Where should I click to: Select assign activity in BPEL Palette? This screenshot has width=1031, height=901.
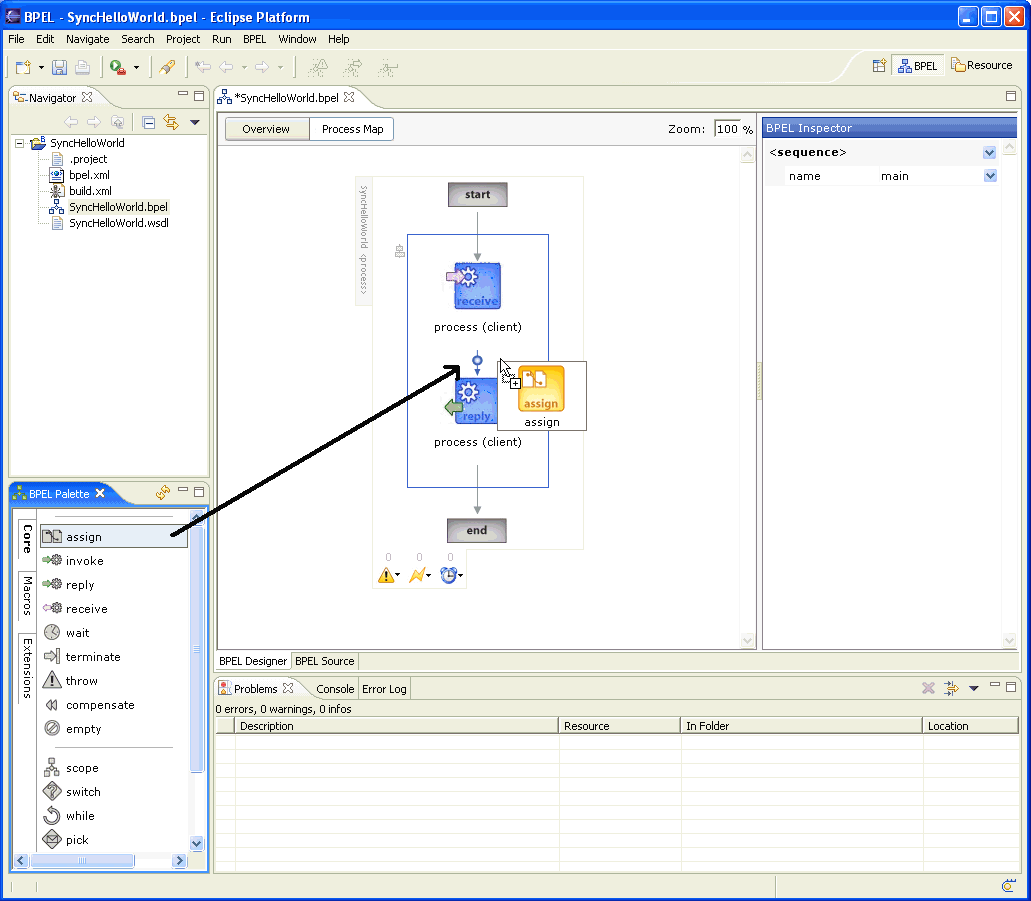(x=114, y=537)
